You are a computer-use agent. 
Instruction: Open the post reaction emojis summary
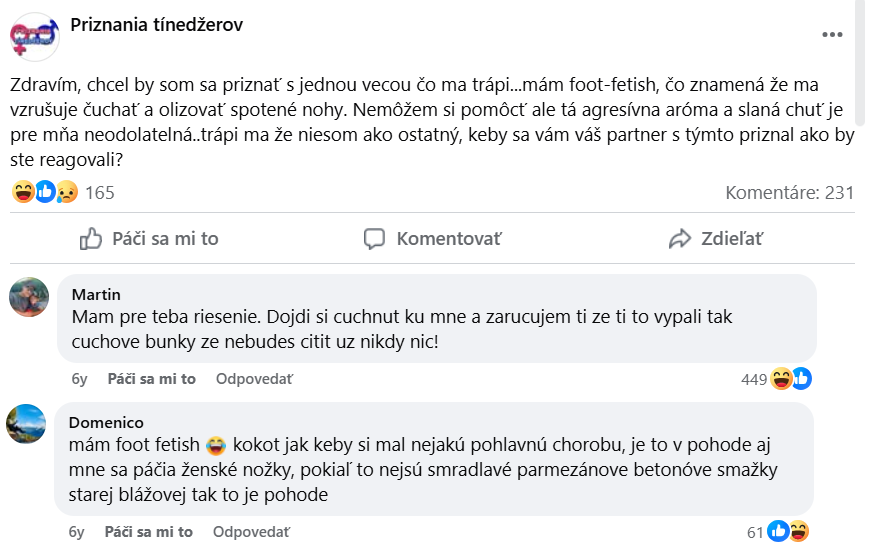45,192
